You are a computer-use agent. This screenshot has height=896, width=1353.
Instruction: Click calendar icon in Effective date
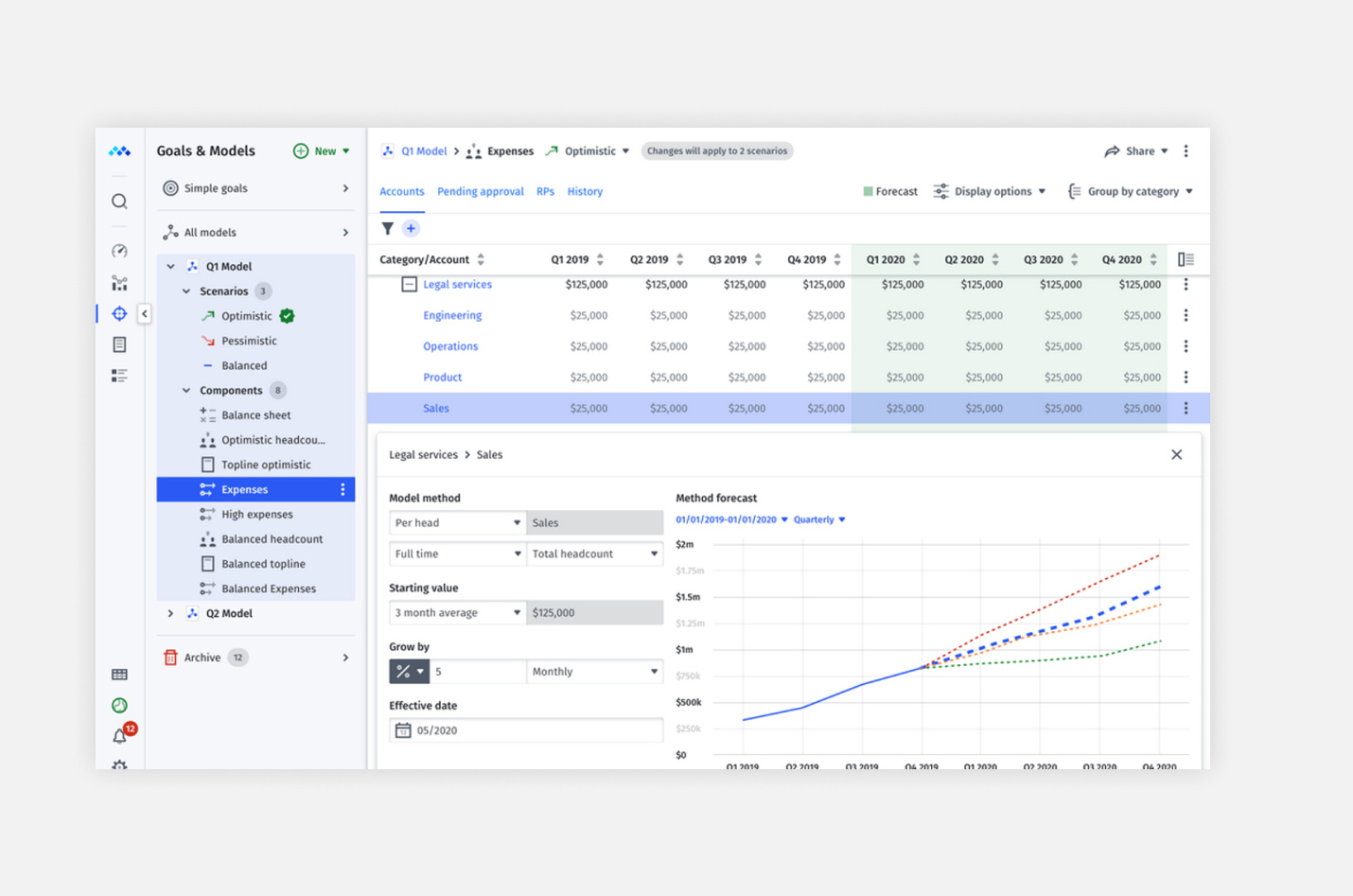pyautogui.click(x=403, y=730)
